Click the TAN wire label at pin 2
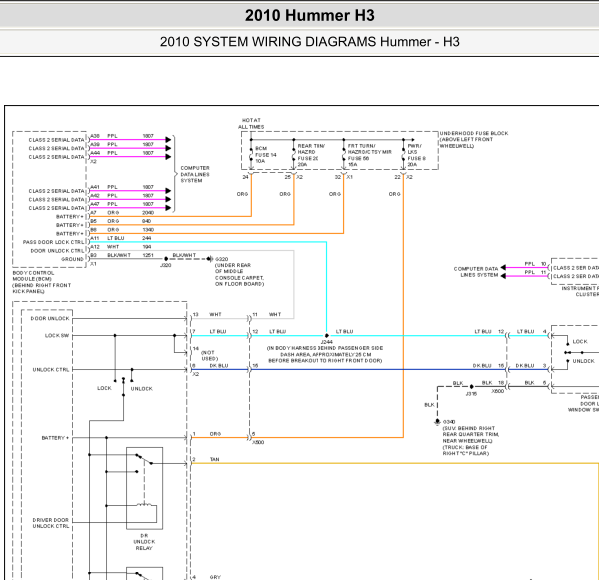Image resolution: width=599 pixels, height=580 pixels. click(214, 459)
